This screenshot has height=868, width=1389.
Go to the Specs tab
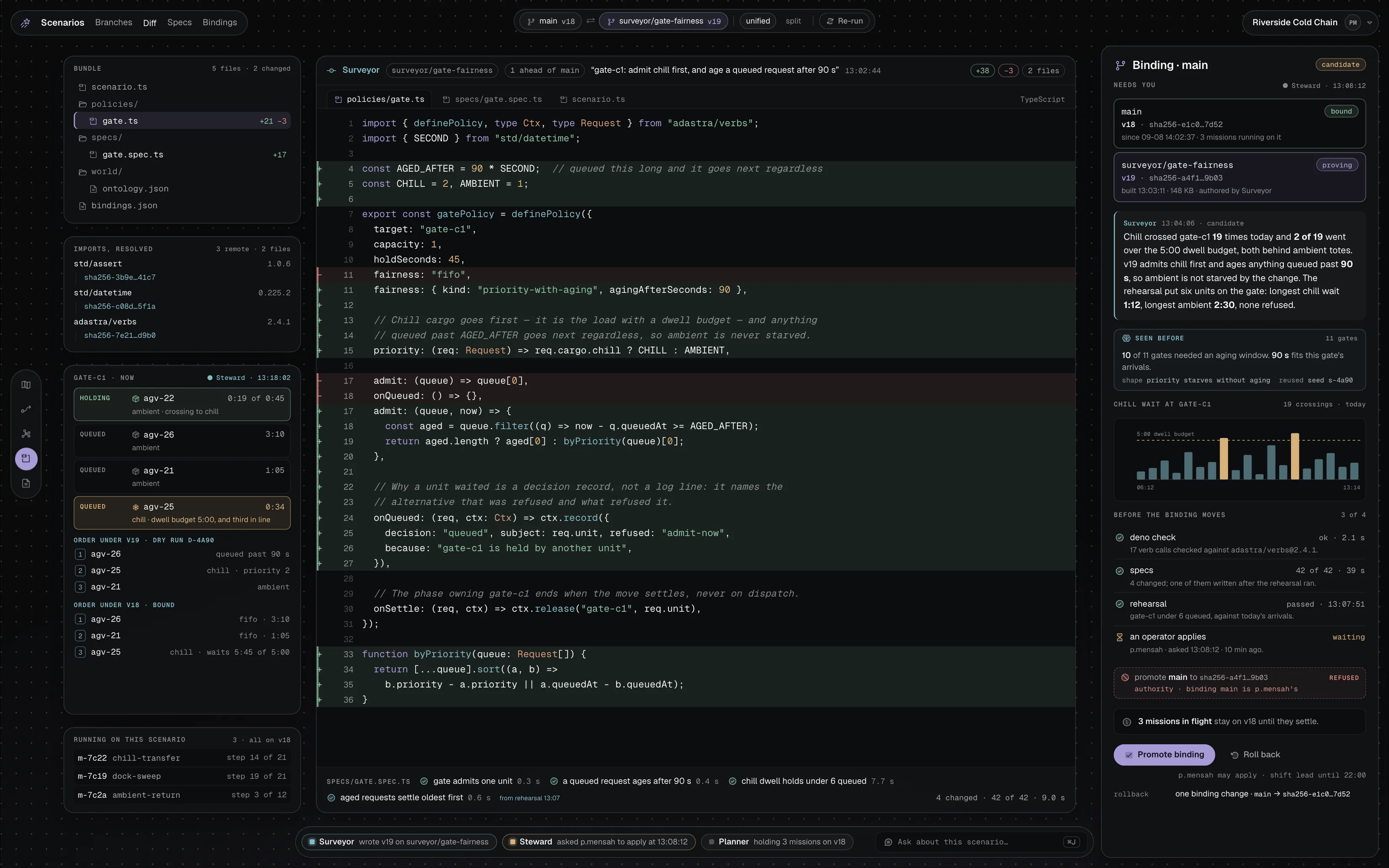tap(180, 22)
